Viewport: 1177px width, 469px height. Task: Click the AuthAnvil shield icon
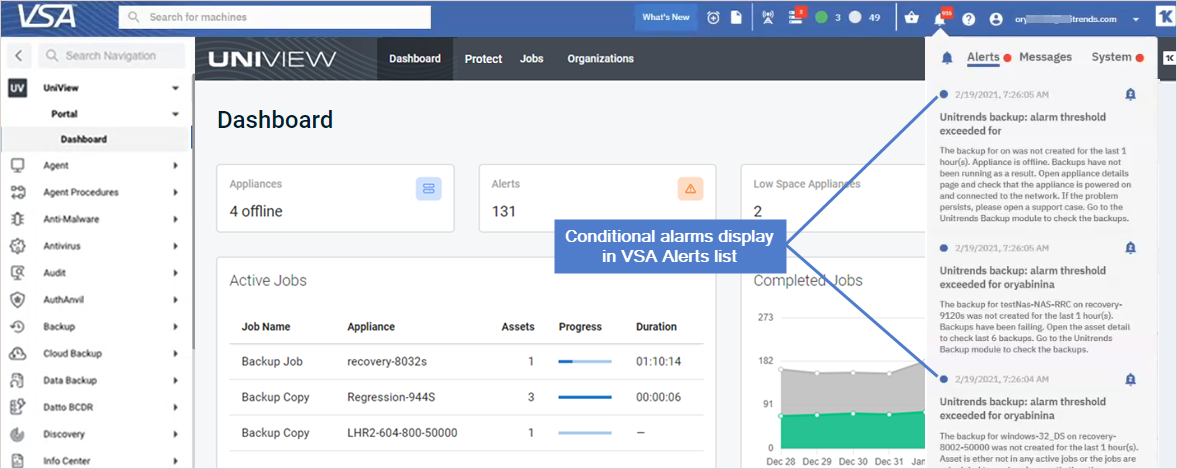pos(18,299)
